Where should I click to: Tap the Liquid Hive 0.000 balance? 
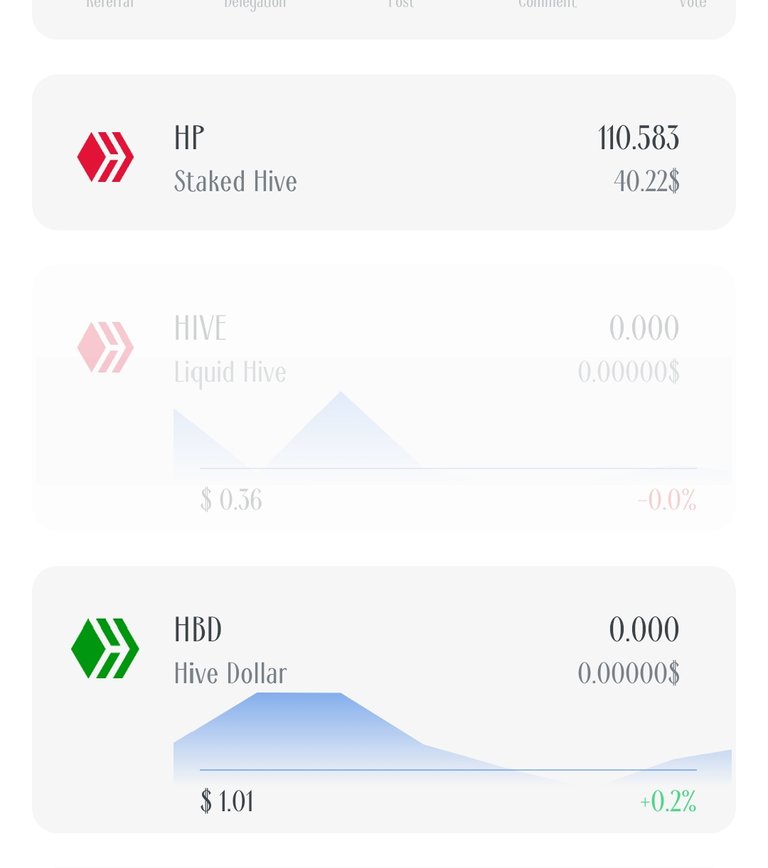pyautogui.click(x=644, y=328)
